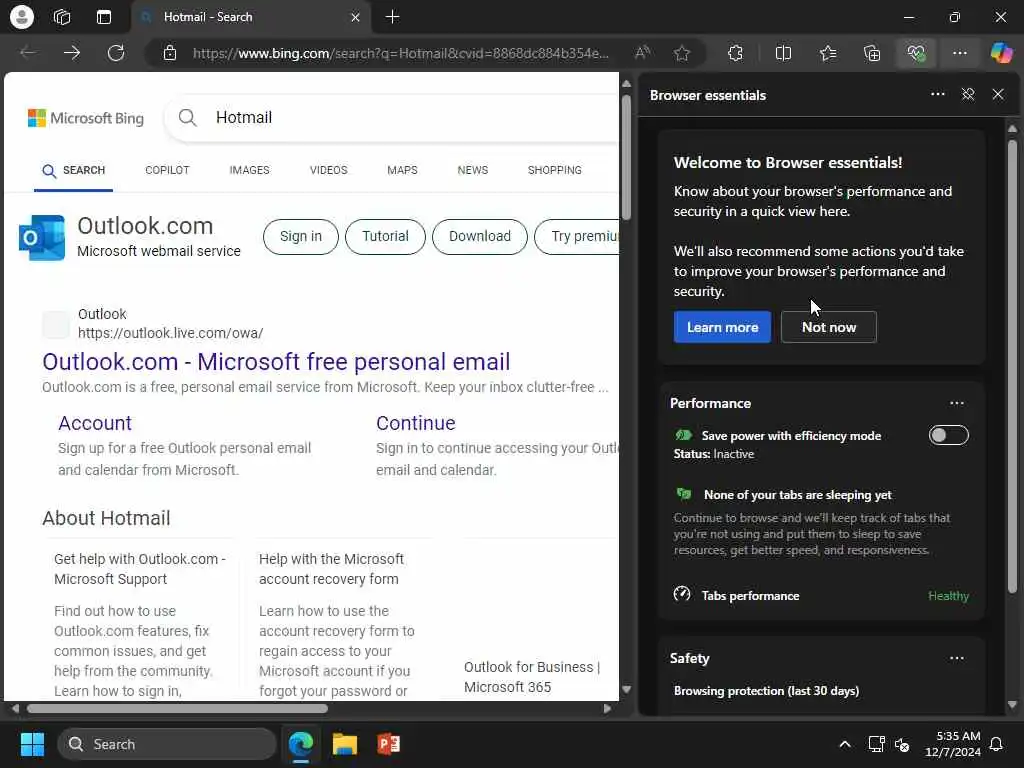Go back with the back arrow
The width and height of the screenshot is (1024, 768).
[28, 53]
